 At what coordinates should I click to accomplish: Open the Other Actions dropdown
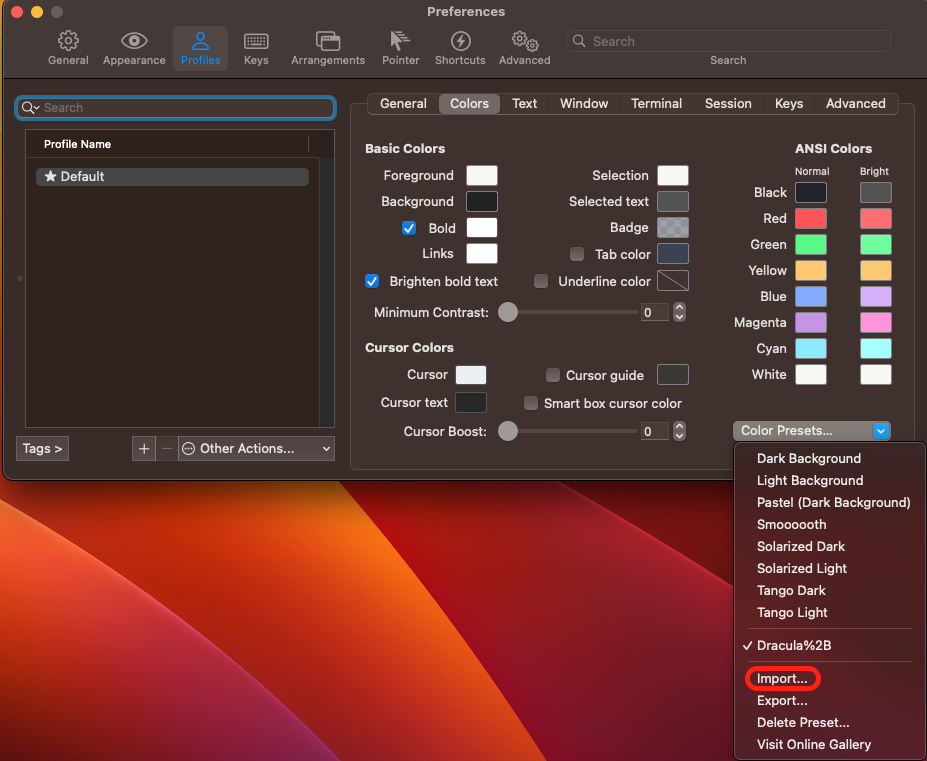[256, 449]
